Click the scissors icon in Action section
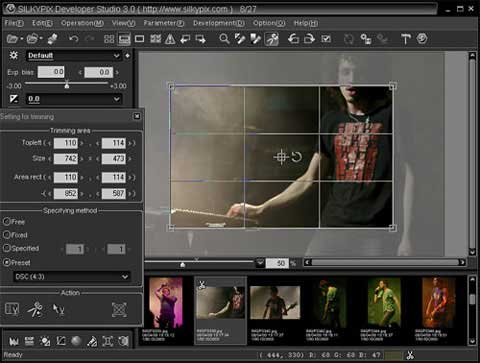 click(36, 310)
